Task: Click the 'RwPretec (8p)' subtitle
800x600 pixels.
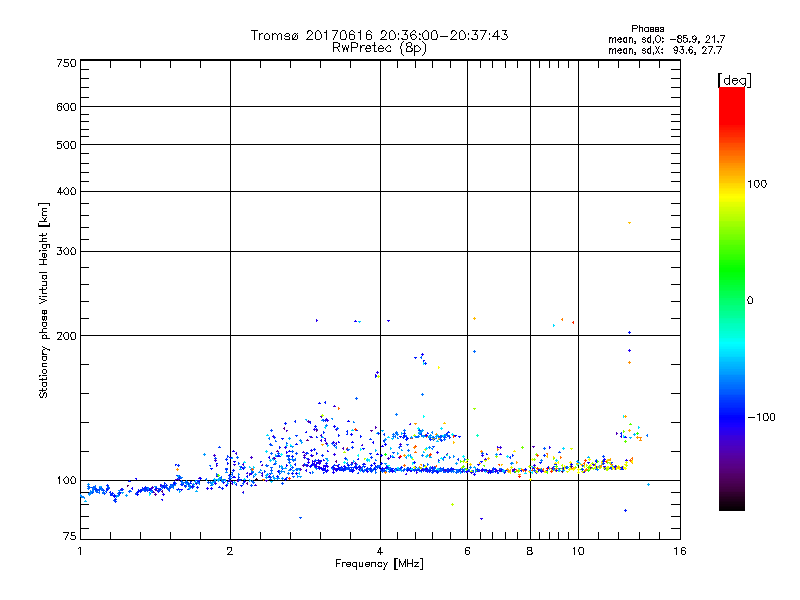Action: [x=379, y=48]
